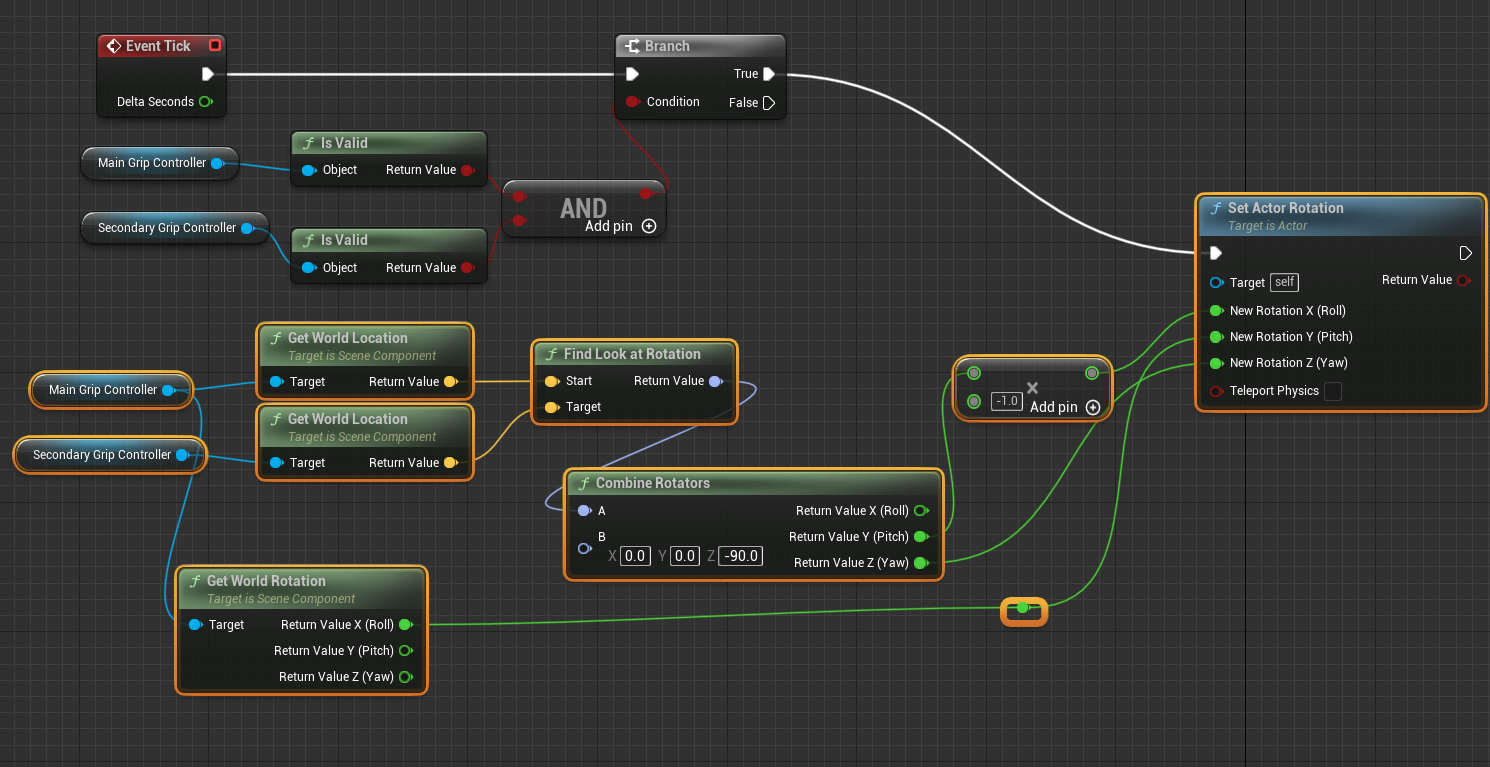Click the Combine Rotators B Z field -90.0
This screenshot has height=767, width=1490.
(x=742, y=556)
